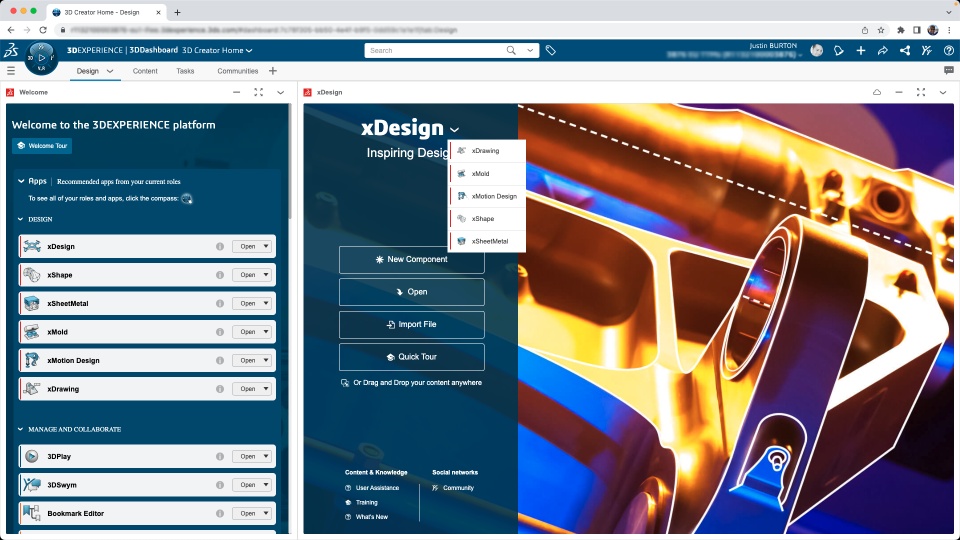Switch to the Content tab
The height and width of the screenshot is (540, 960).
(x=145, y=71)
